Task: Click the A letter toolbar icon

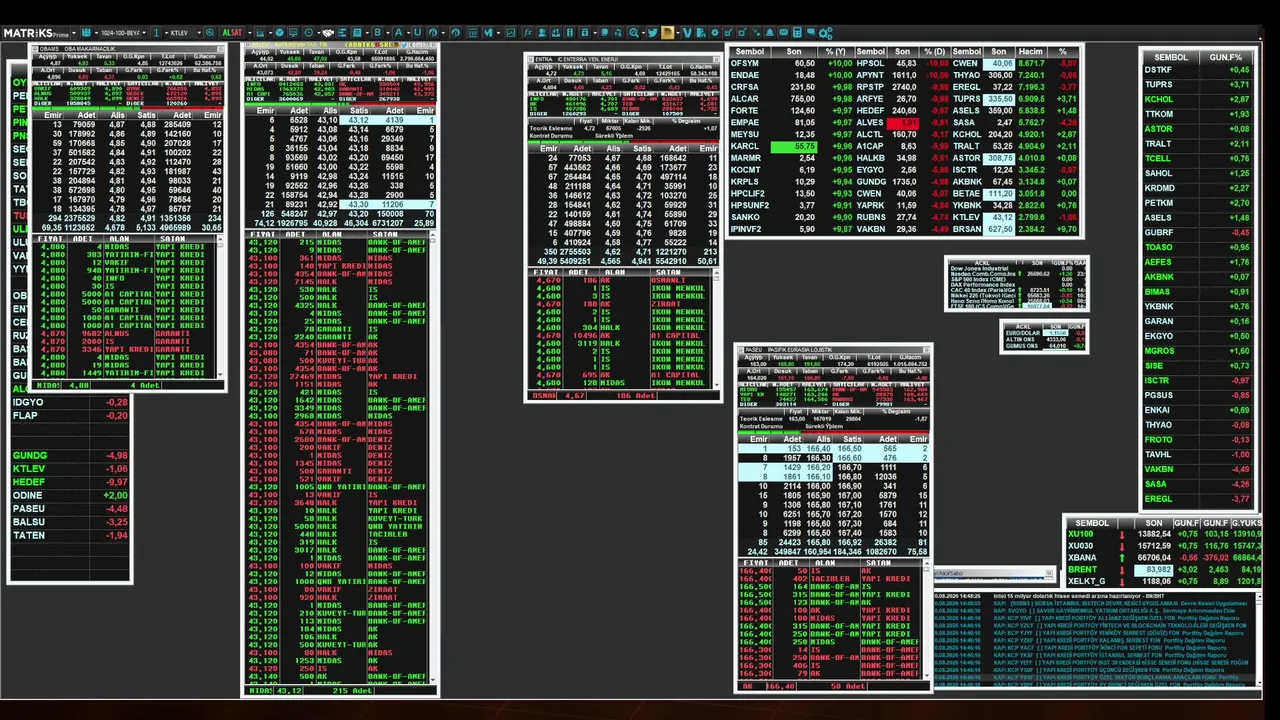Action: pyautogui.click(x=399, y=33)
